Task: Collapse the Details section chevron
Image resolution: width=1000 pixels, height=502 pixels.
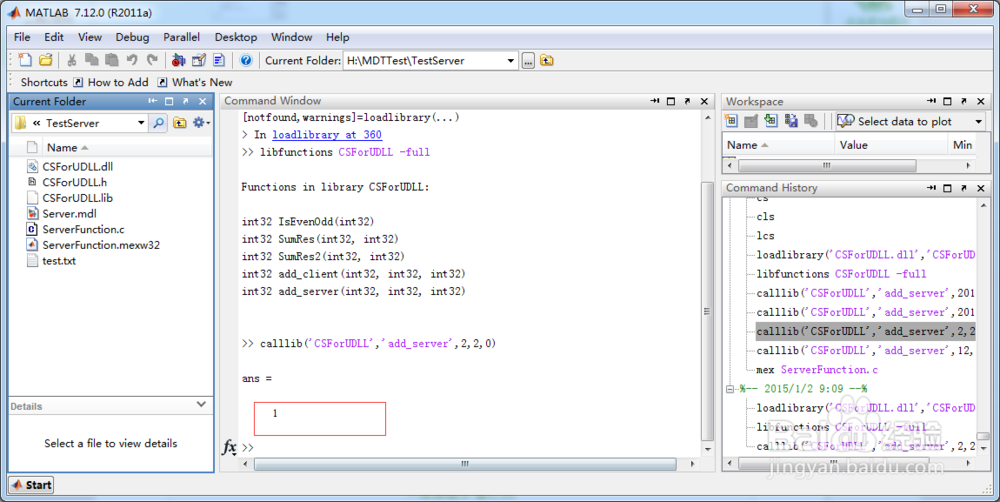Action: [202, 404]
